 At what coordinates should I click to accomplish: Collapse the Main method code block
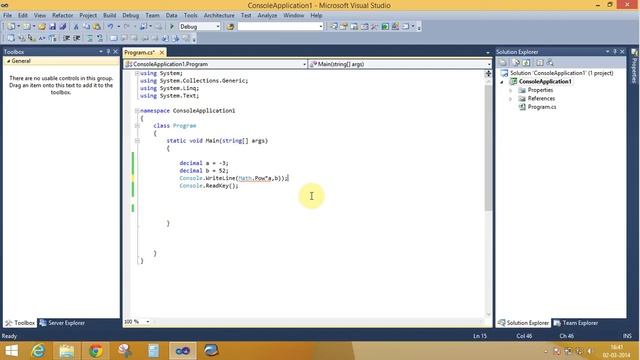point(137,141)
